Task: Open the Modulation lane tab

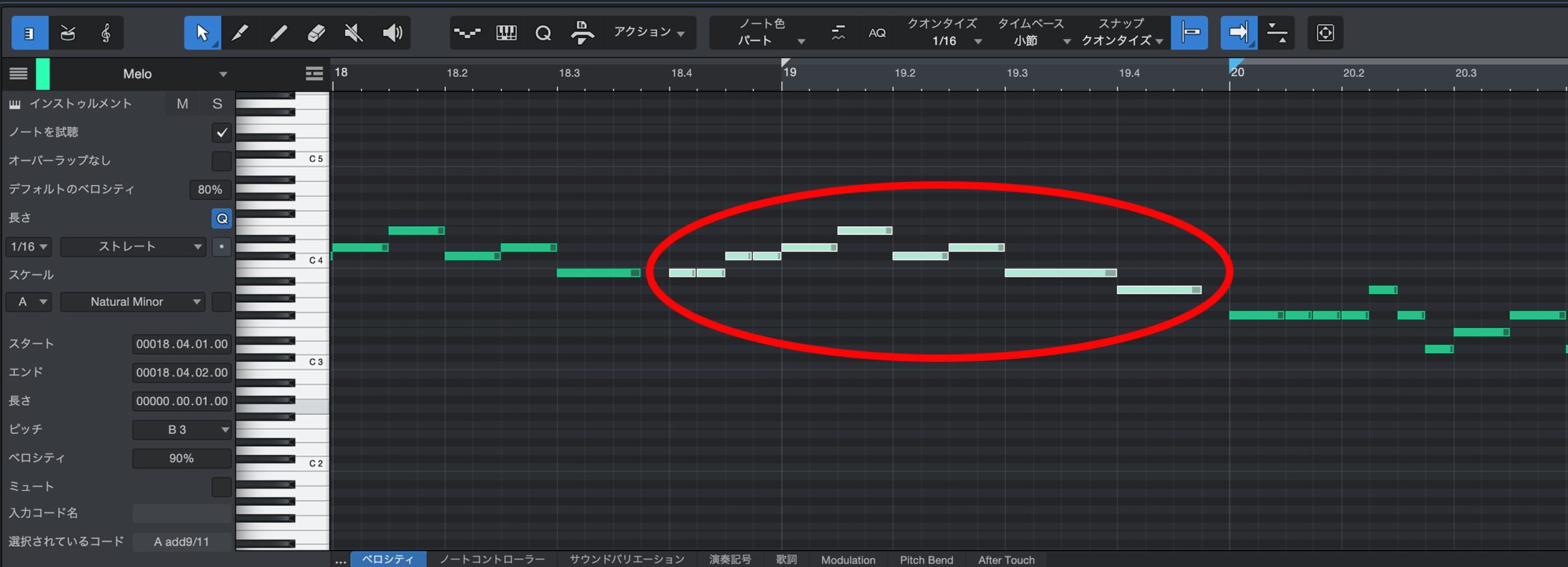Action: 847,560
